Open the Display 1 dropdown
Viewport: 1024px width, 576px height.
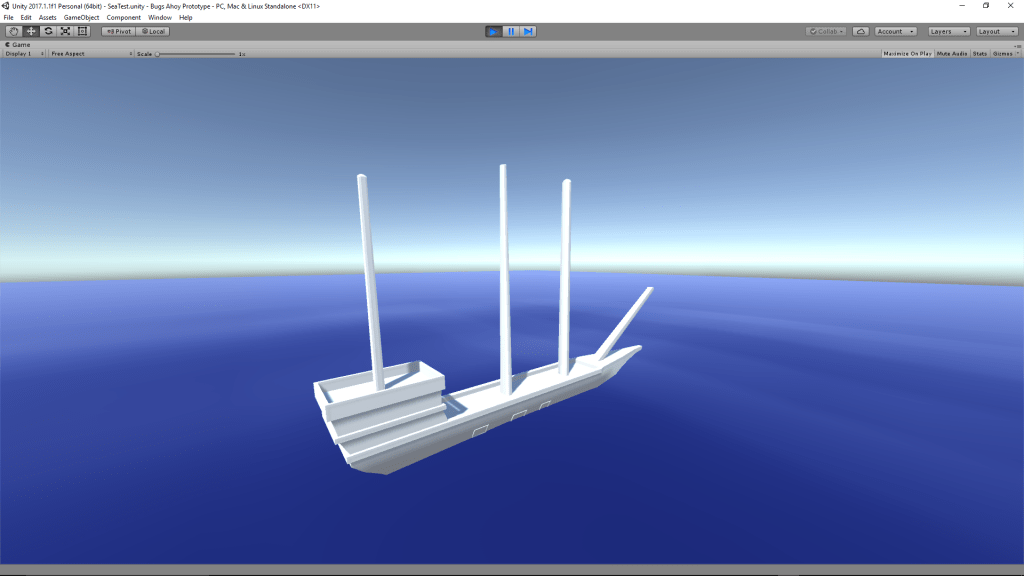click(x=24, y=53)
